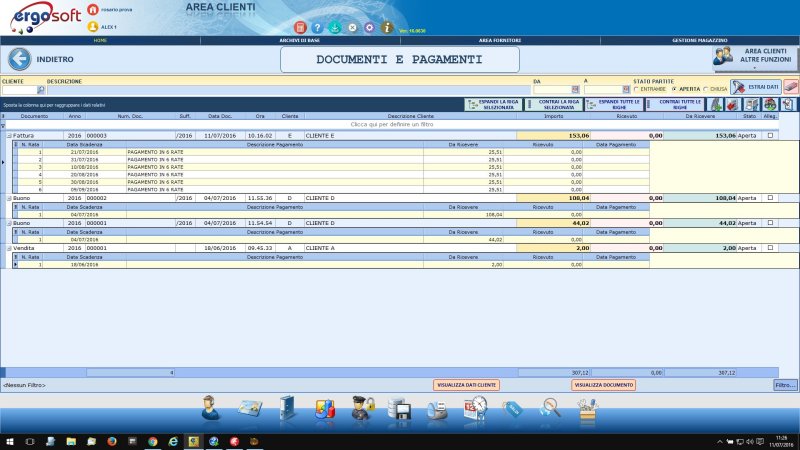The width and height of the screenshot is (800, 450).
Task: Click VISUALIZZA DOCUMENTO button
Action: click(x=604, y=385)
